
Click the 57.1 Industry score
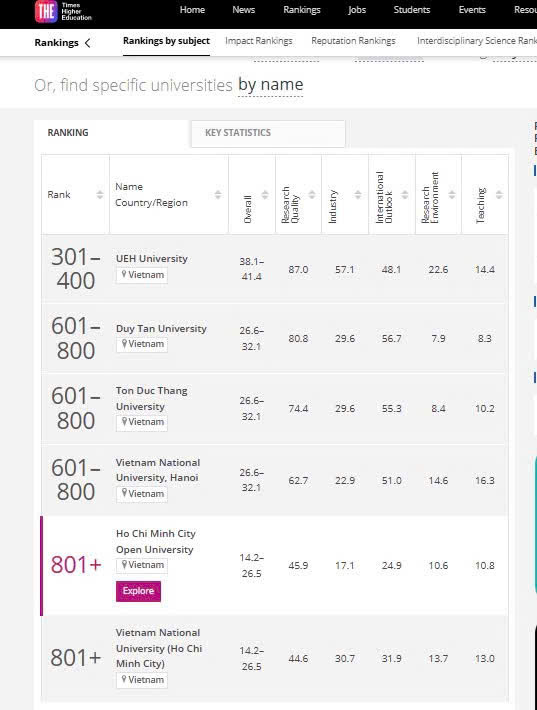345,269
